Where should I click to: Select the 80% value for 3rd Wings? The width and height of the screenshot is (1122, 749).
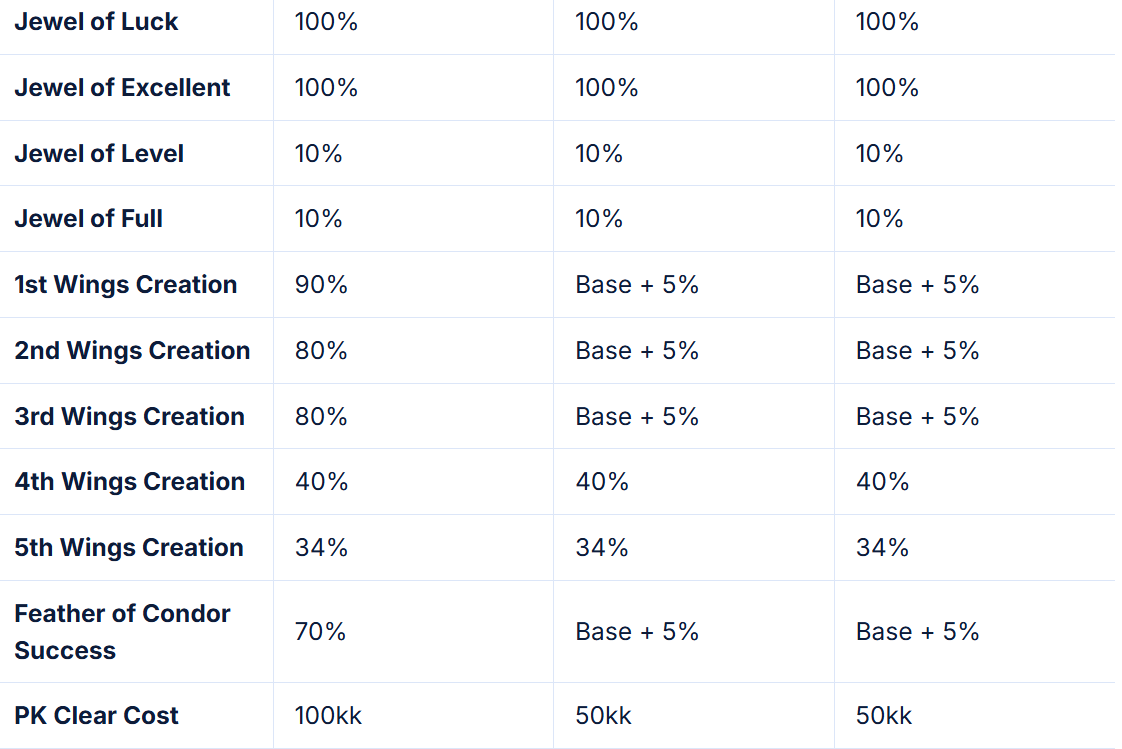(x=321, y=417)
